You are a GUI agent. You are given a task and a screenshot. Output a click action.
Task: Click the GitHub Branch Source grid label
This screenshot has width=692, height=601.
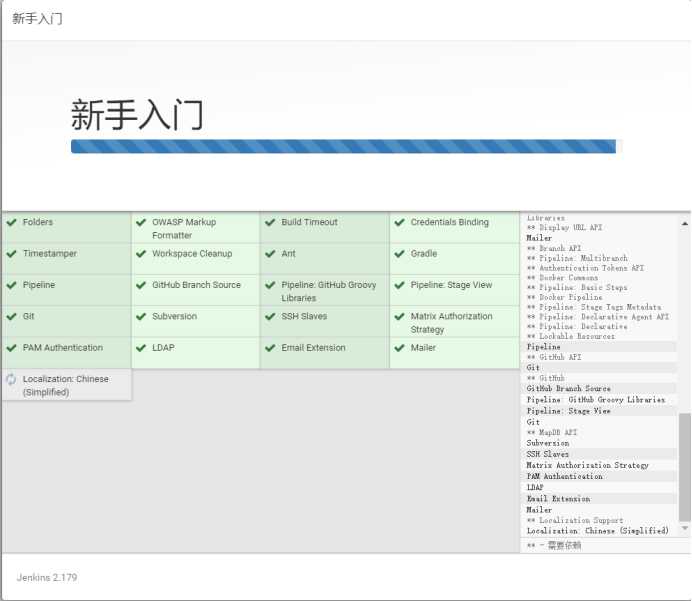196,285
